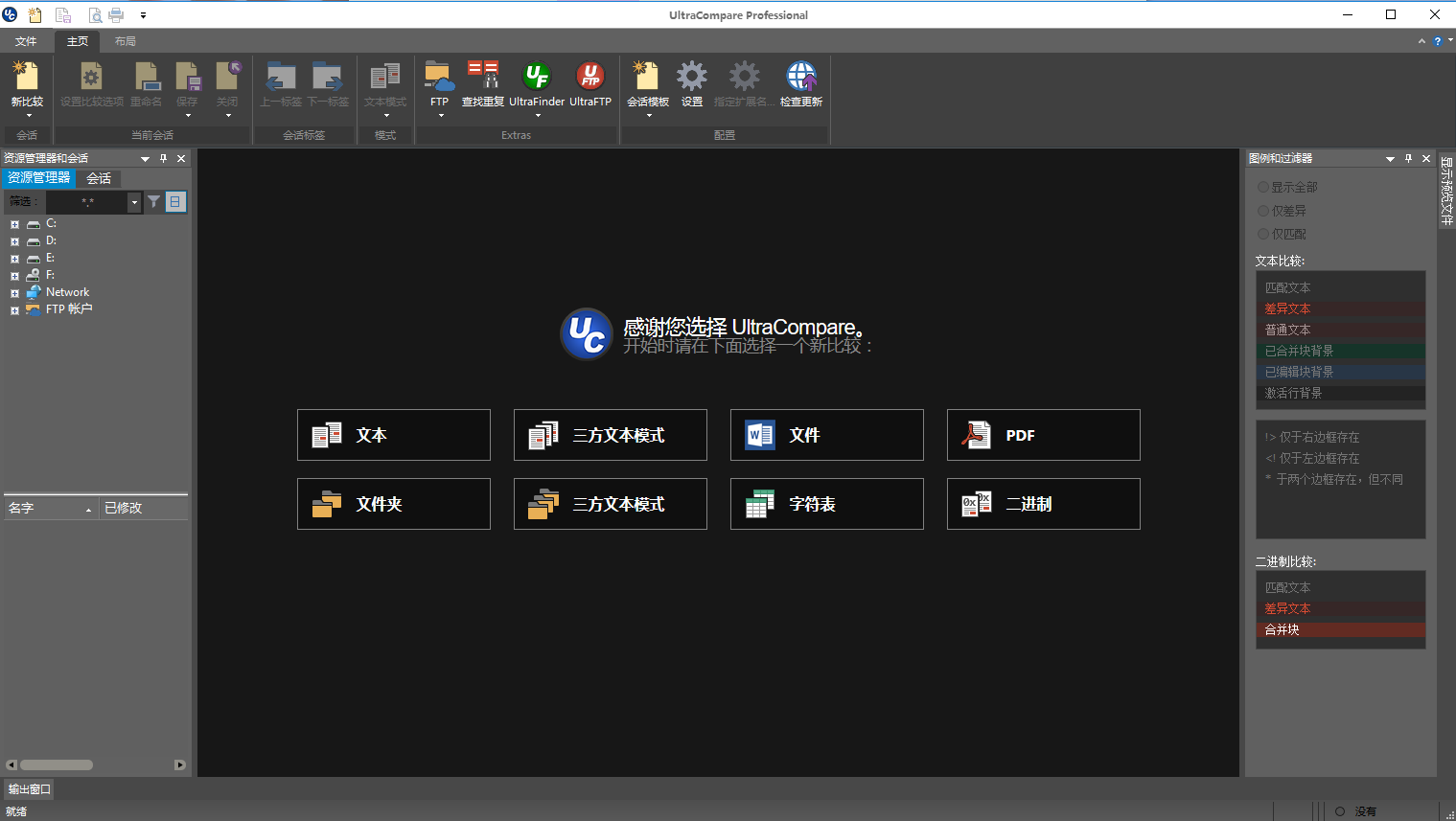The image size is (1456, 821).
Task: Start a PDF comparison
Action: (x=1043, y=435)
